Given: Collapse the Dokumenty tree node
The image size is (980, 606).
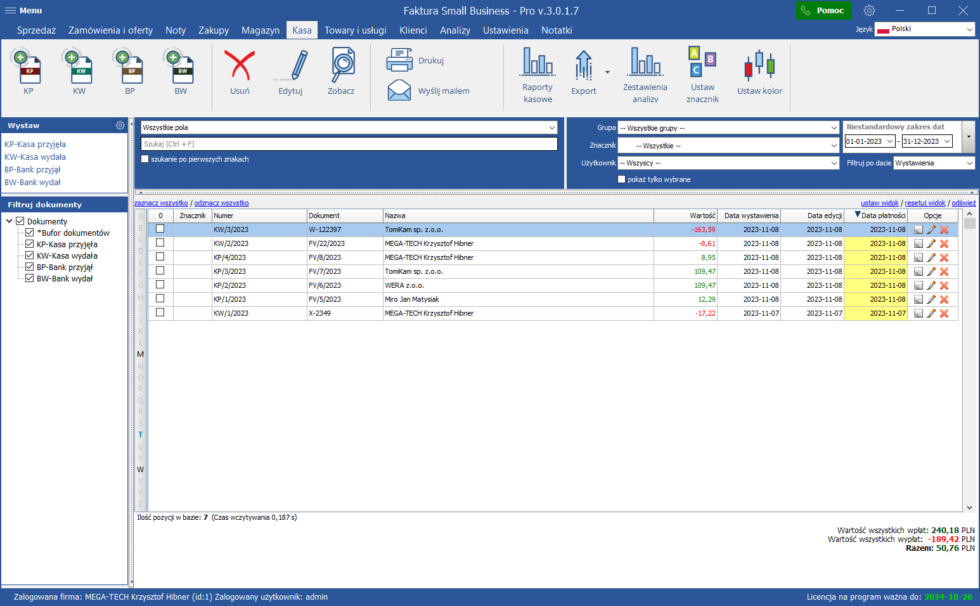Looking at the screenshot, I should pos(9,221).
